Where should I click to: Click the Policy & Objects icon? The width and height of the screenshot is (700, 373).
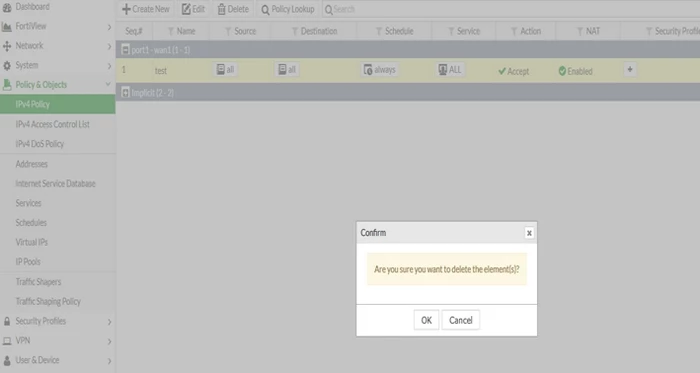(x=7, y=85)
